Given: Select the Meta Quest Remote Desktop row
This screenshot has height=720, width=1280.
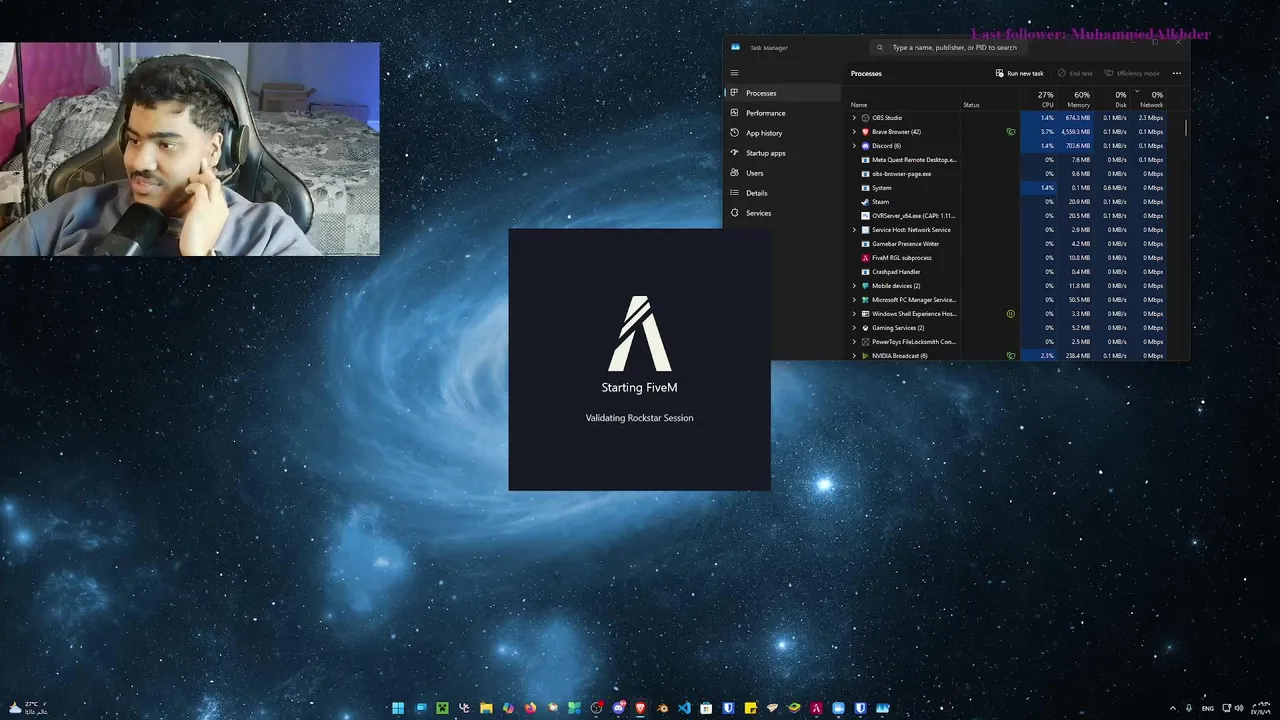Looking at the screenshot, I should tap(1006, 160).
